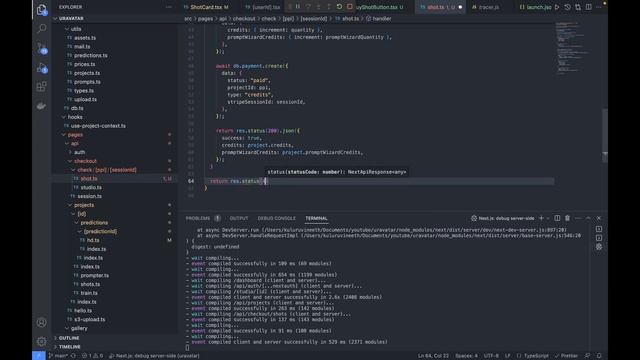
Task: Select TypeScript language mode
Action: coord(536,356)
